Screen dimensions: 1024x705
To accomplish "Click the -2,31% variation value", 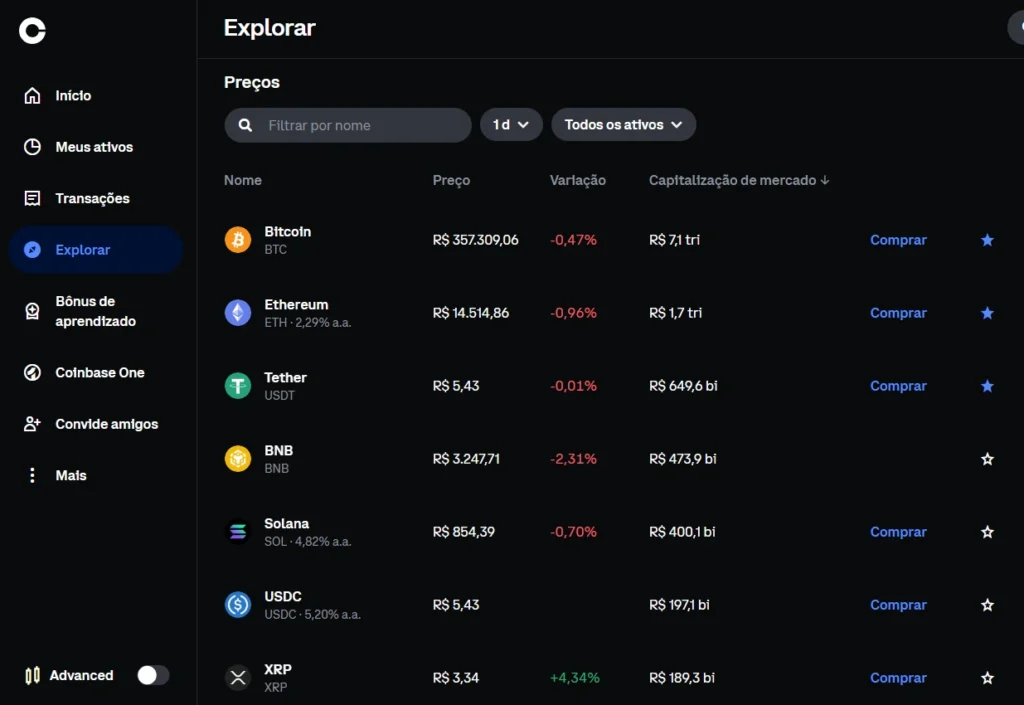I will click(573, 459).
